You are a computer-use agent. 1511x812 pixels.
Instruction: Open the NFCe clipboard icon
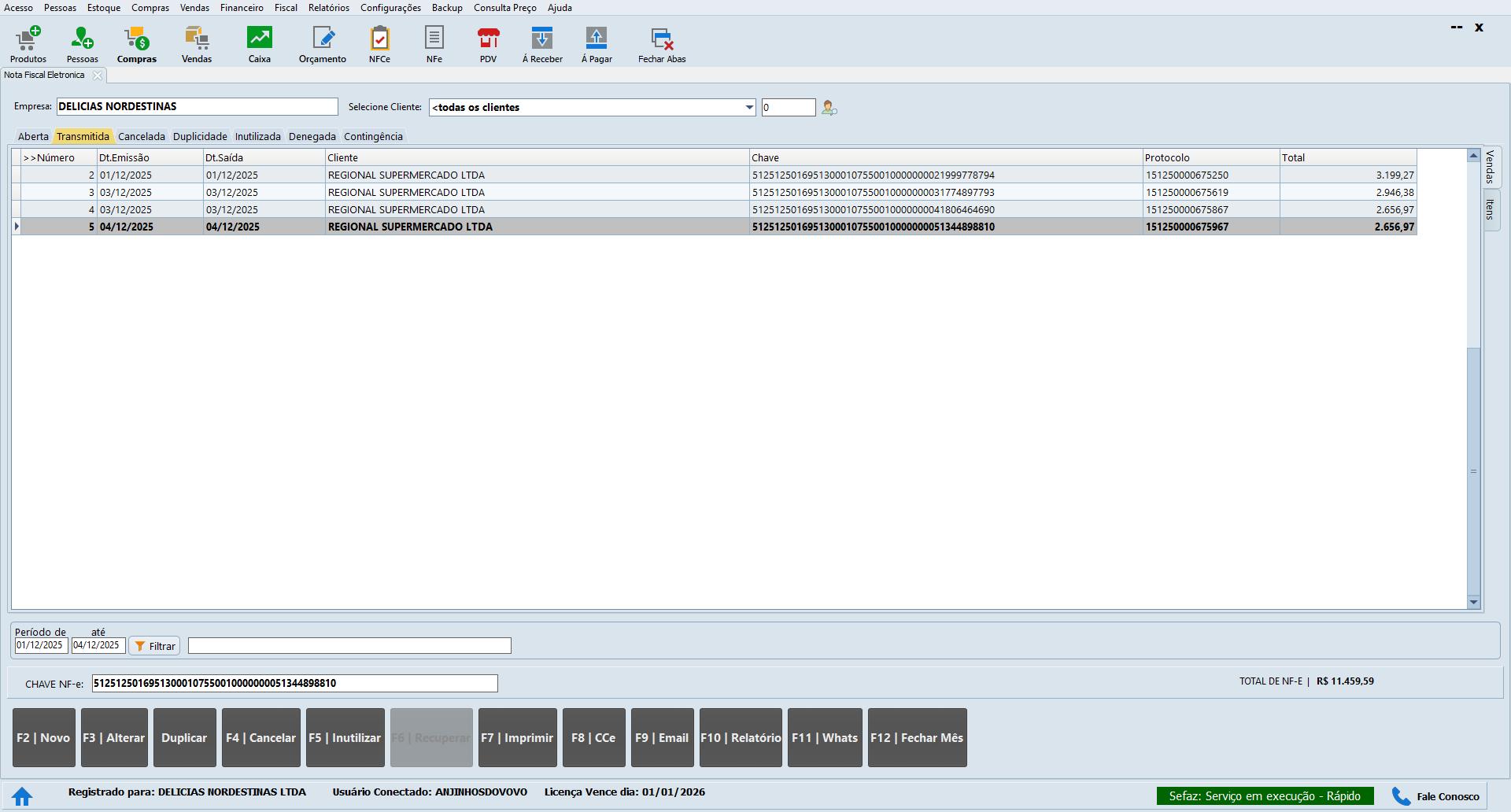pyautogui.click(x=379, y=44)
